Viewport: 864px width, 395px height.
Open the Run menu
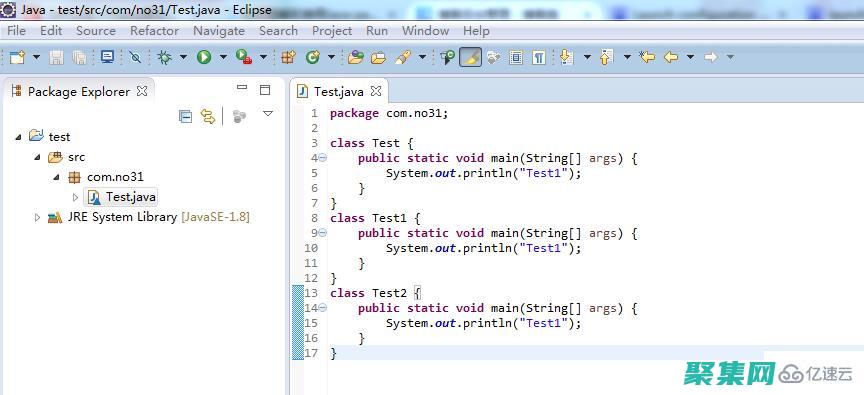377,31
